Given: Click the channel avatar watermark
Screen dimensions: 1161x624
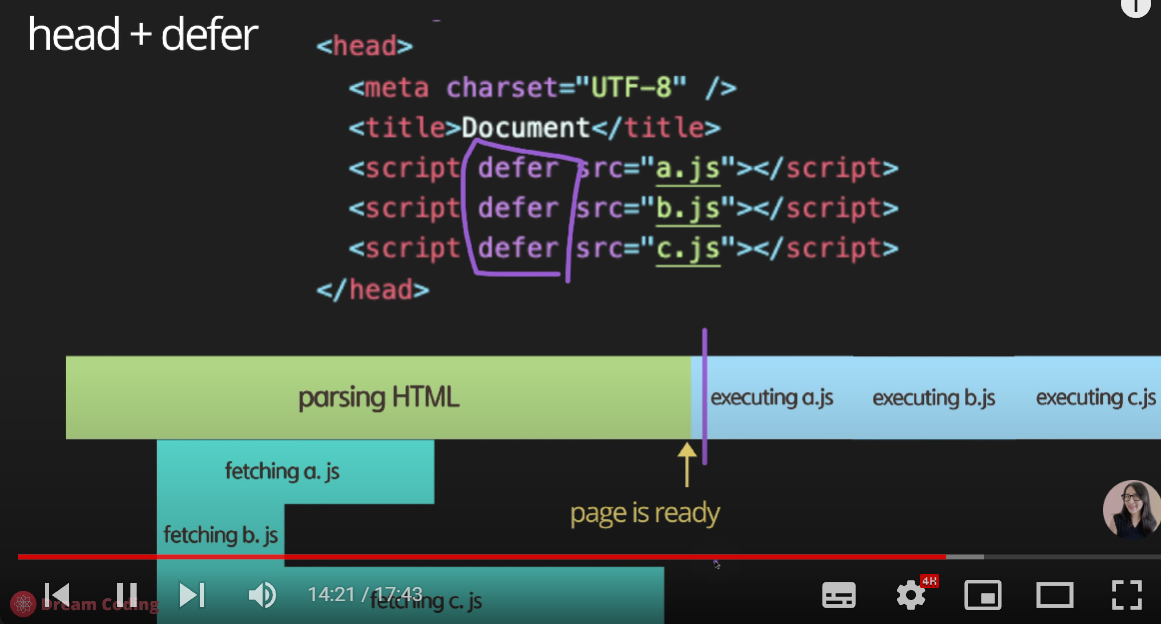Looking at the screenshot, I should (x=1131, y=509).
